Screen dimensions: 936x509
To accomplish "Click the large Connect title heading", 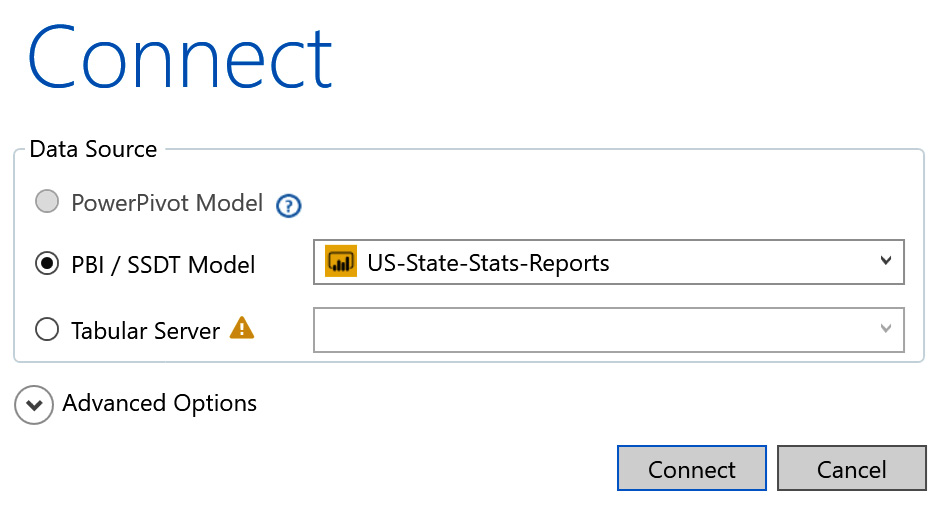I will [x=180, y=58].
